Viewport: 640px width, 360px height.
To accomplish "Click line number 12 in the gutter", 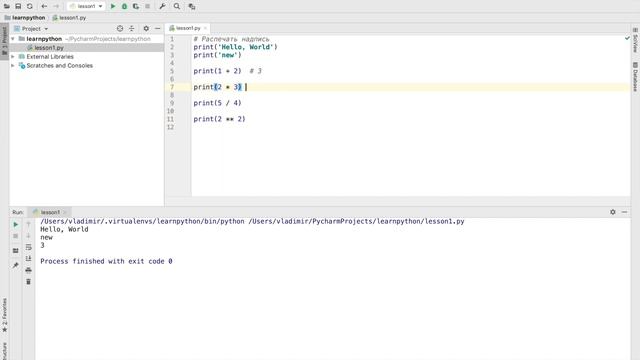I will (x=171, y=127).
